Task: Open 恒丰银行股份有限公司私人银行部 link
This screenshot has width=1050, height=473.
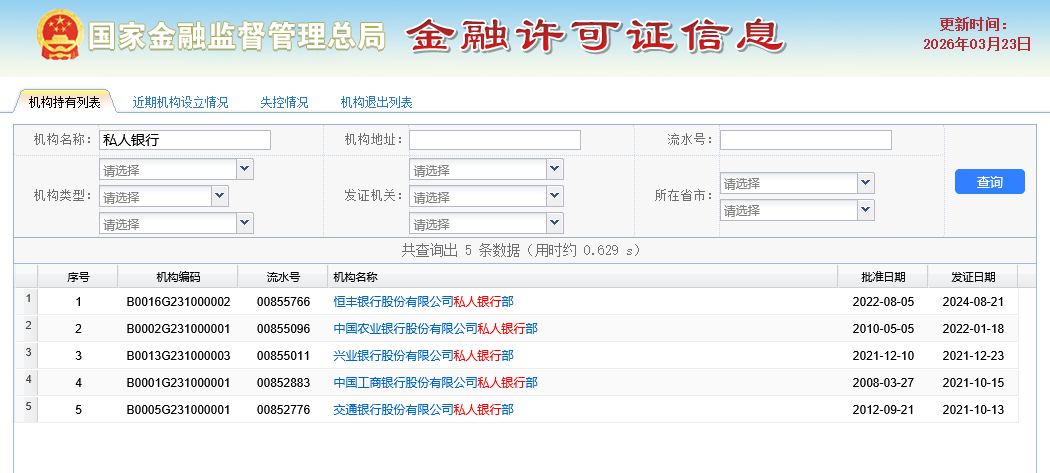Action: 423,301
